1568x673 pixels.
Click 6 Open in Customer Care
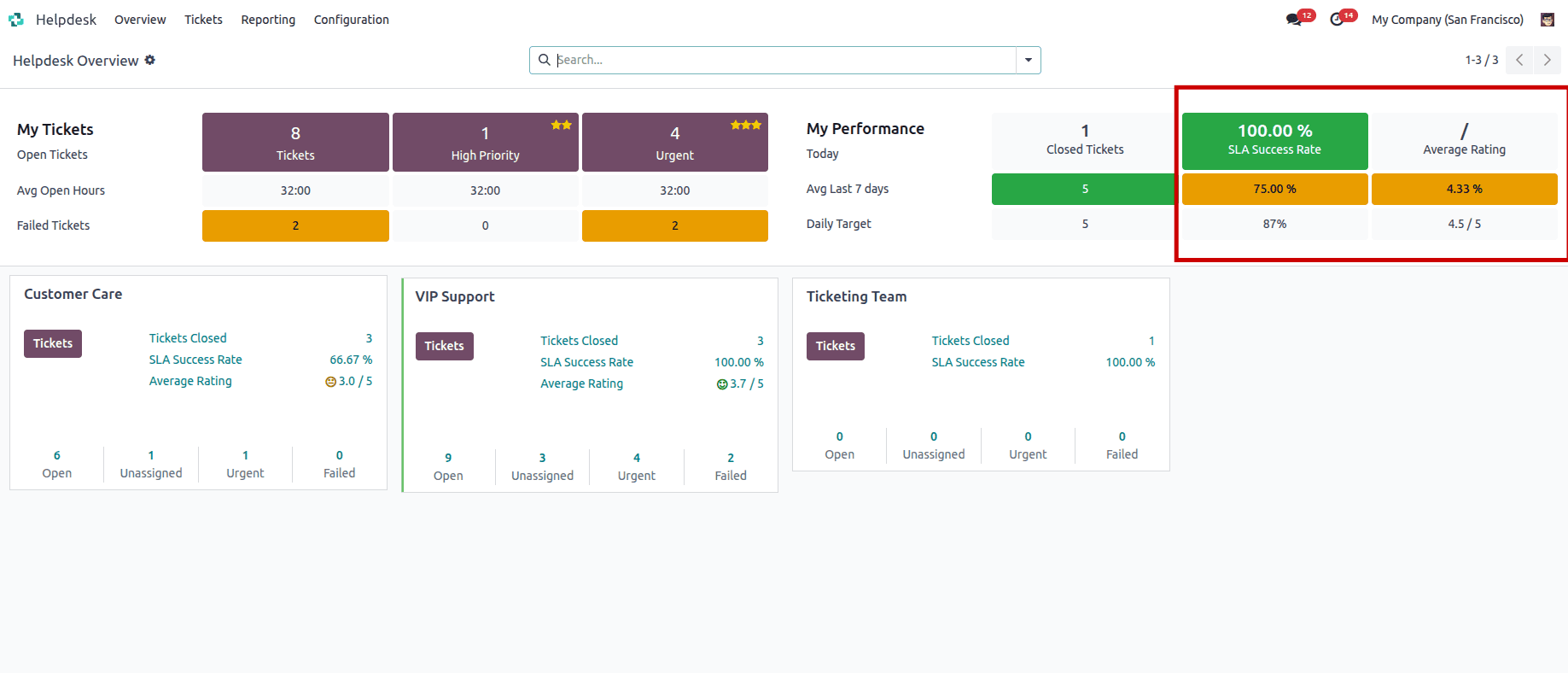click(x=57, y=465)
